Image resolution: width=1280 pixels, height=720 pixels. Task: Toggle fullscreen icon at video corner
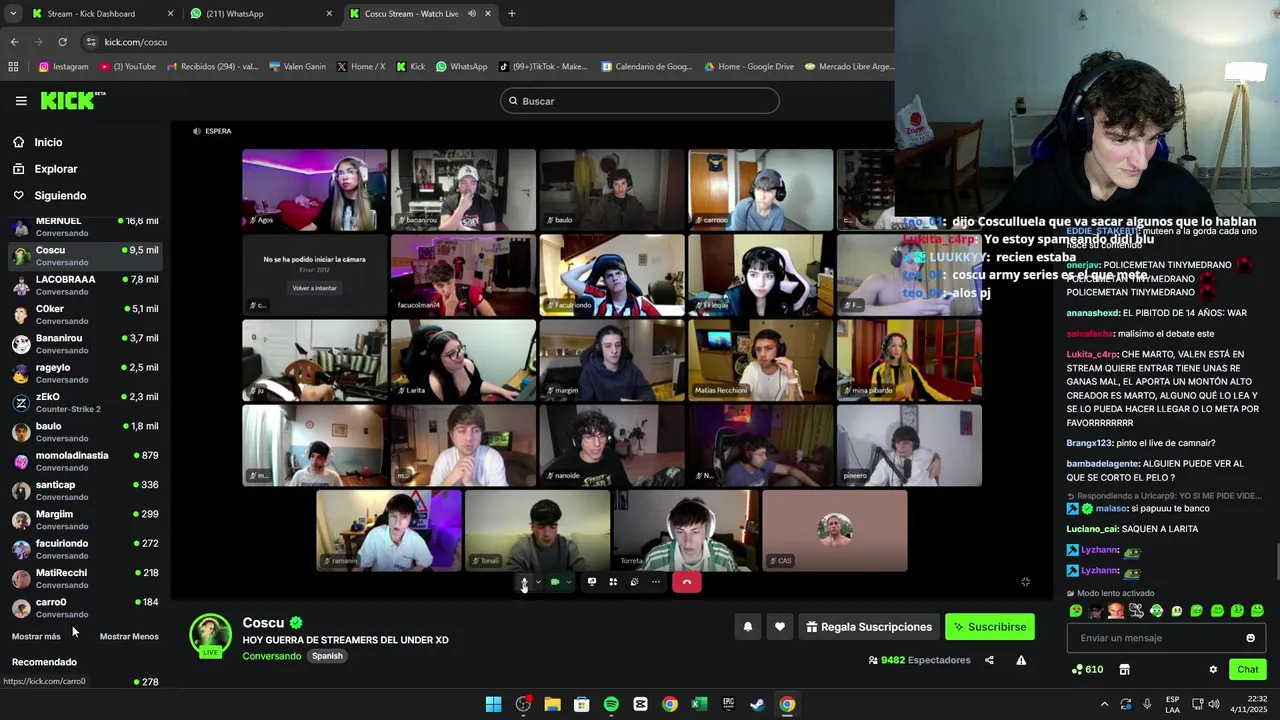coord(1025,582)
